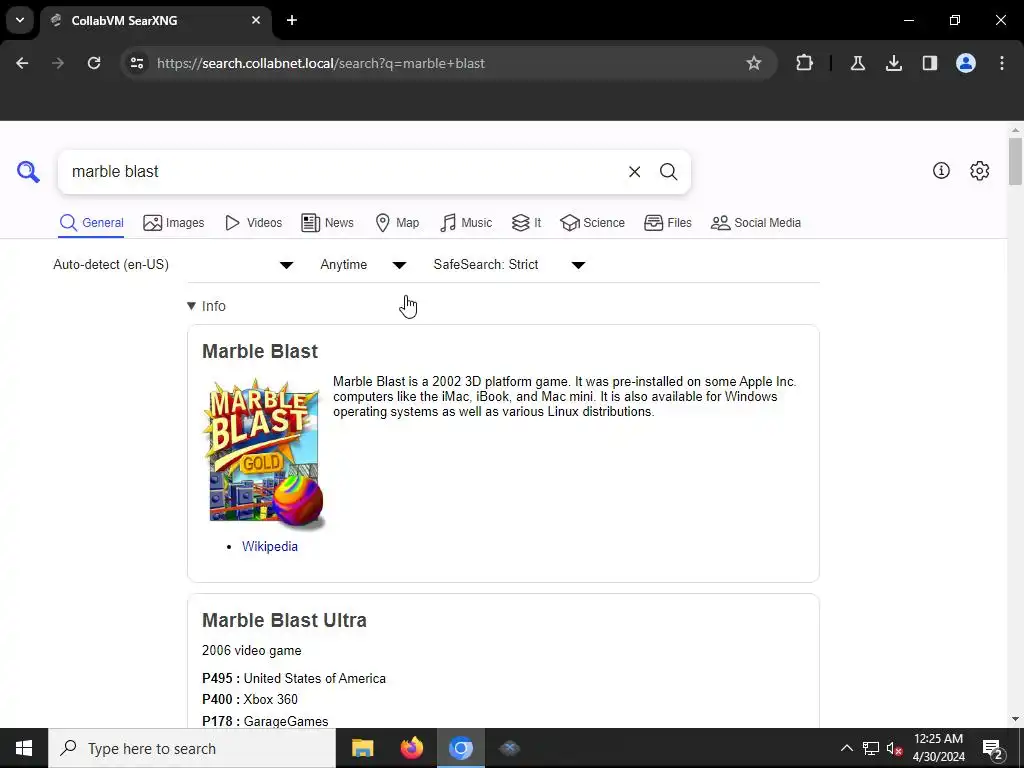Go back in browser history
1024x768 pixels.
coord(22,63)
